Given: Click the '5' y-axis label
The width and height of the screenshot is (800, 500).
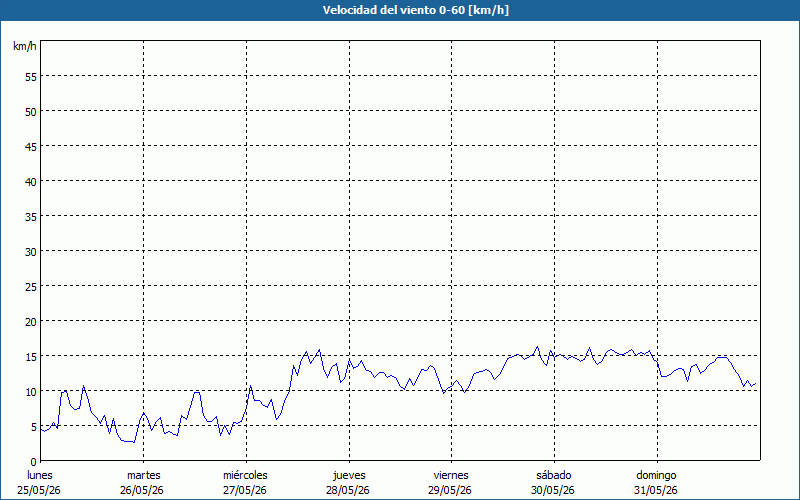Looking at the screenshot, I should coord(34,426).
